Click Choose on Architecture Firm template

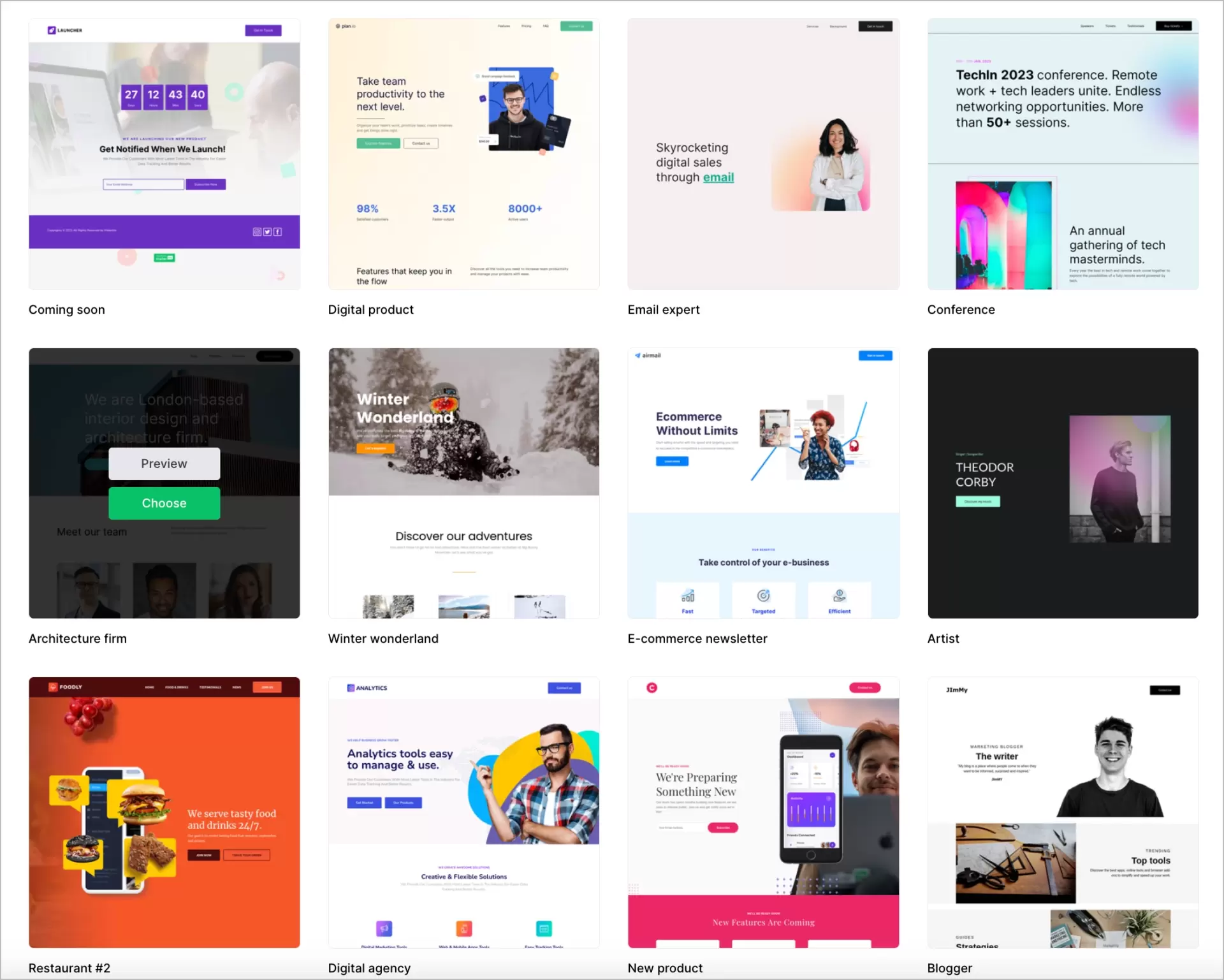(x=164, y=502)
